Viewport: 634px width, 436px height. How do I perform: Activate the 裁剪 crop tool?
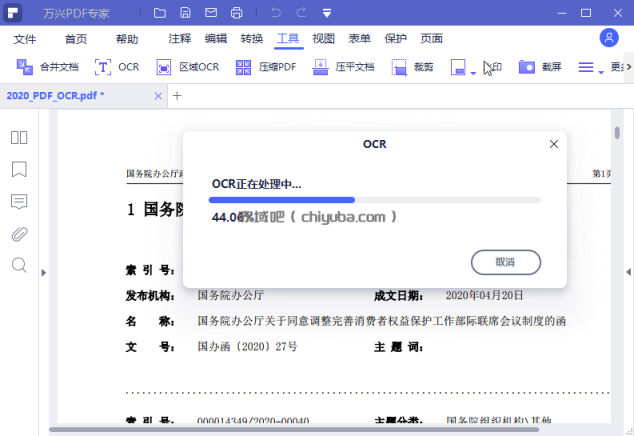pyautogui.click(x=412, y=67)
